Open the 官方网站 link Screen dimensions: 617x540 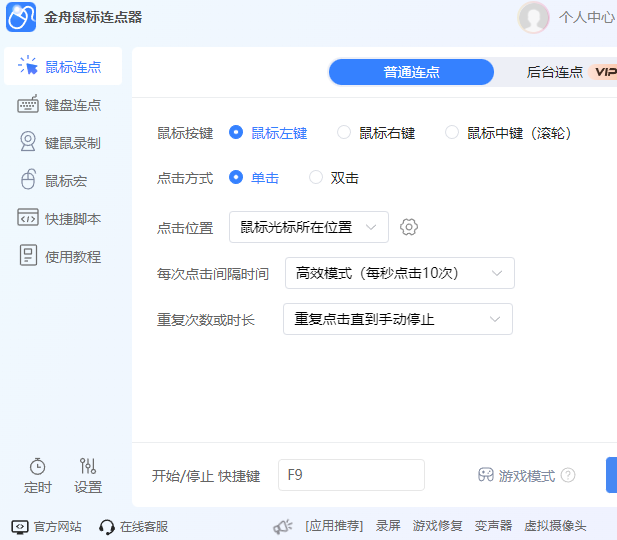pyautogui.click(x=47, y=526)
